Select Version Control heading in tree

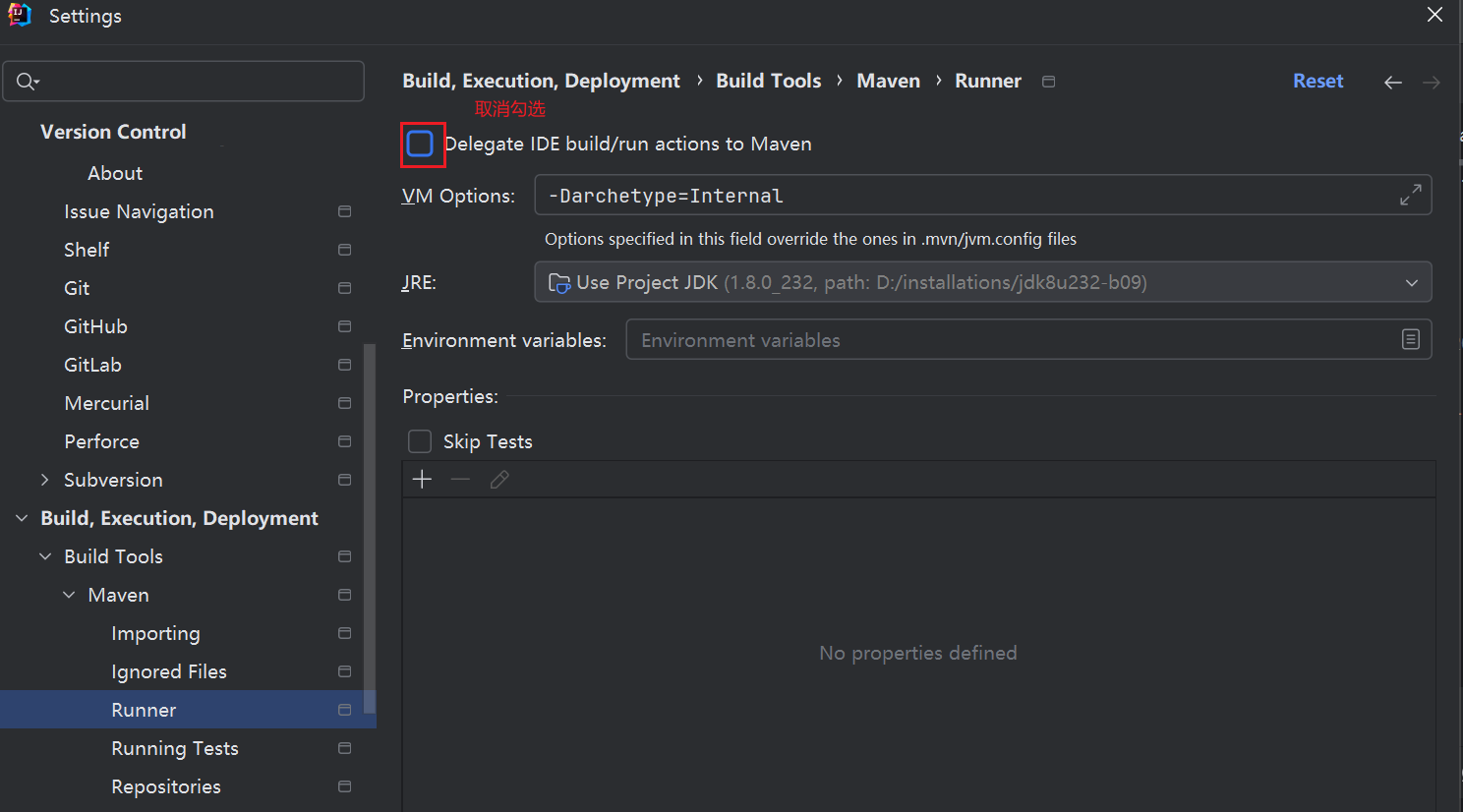(x=113, y=132)
